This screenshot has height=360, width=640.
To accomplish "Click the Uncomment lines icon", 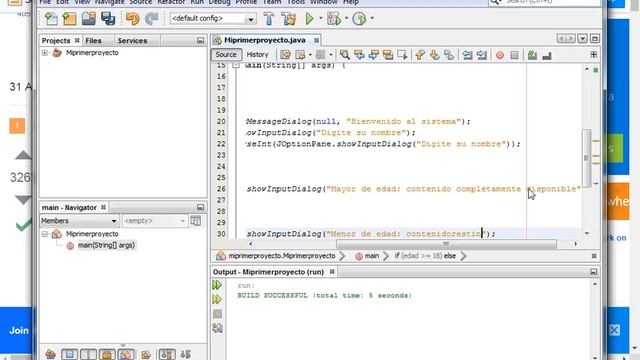I will tap(547, 55).
